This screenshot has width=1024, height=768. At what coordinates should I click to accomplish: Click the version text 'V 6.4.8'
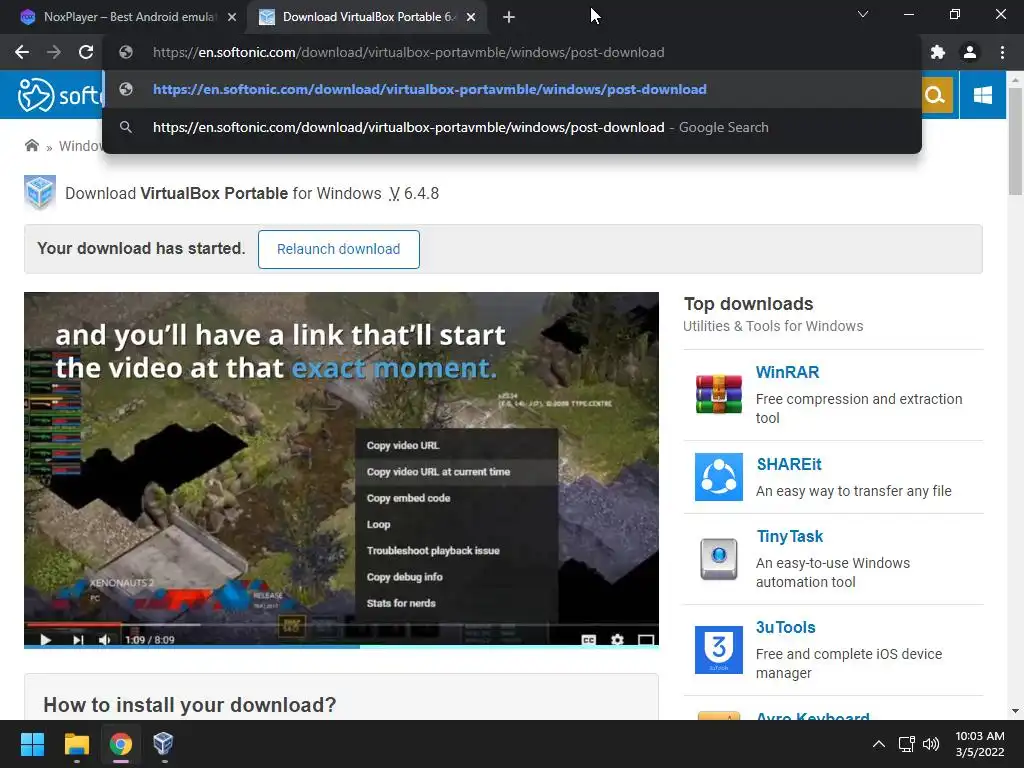[x=414, y=193]
